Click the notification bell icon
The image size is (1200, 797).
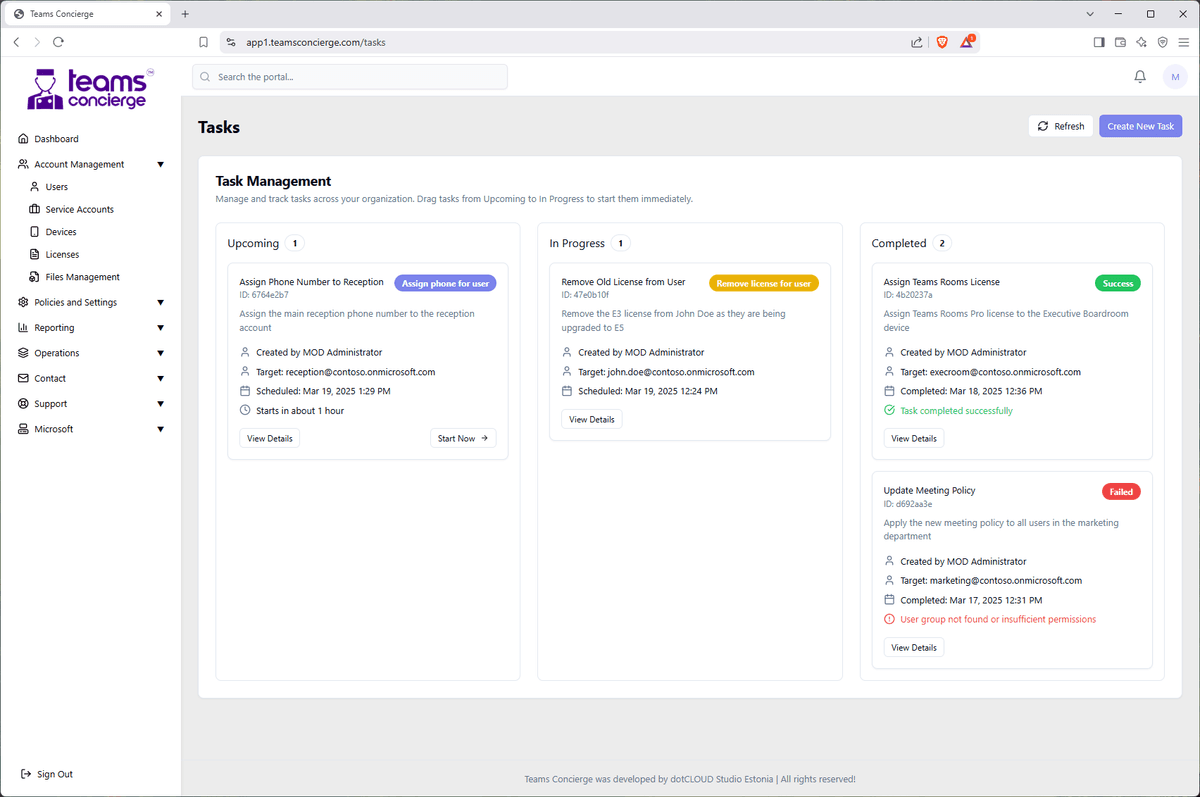point(1139,76)
